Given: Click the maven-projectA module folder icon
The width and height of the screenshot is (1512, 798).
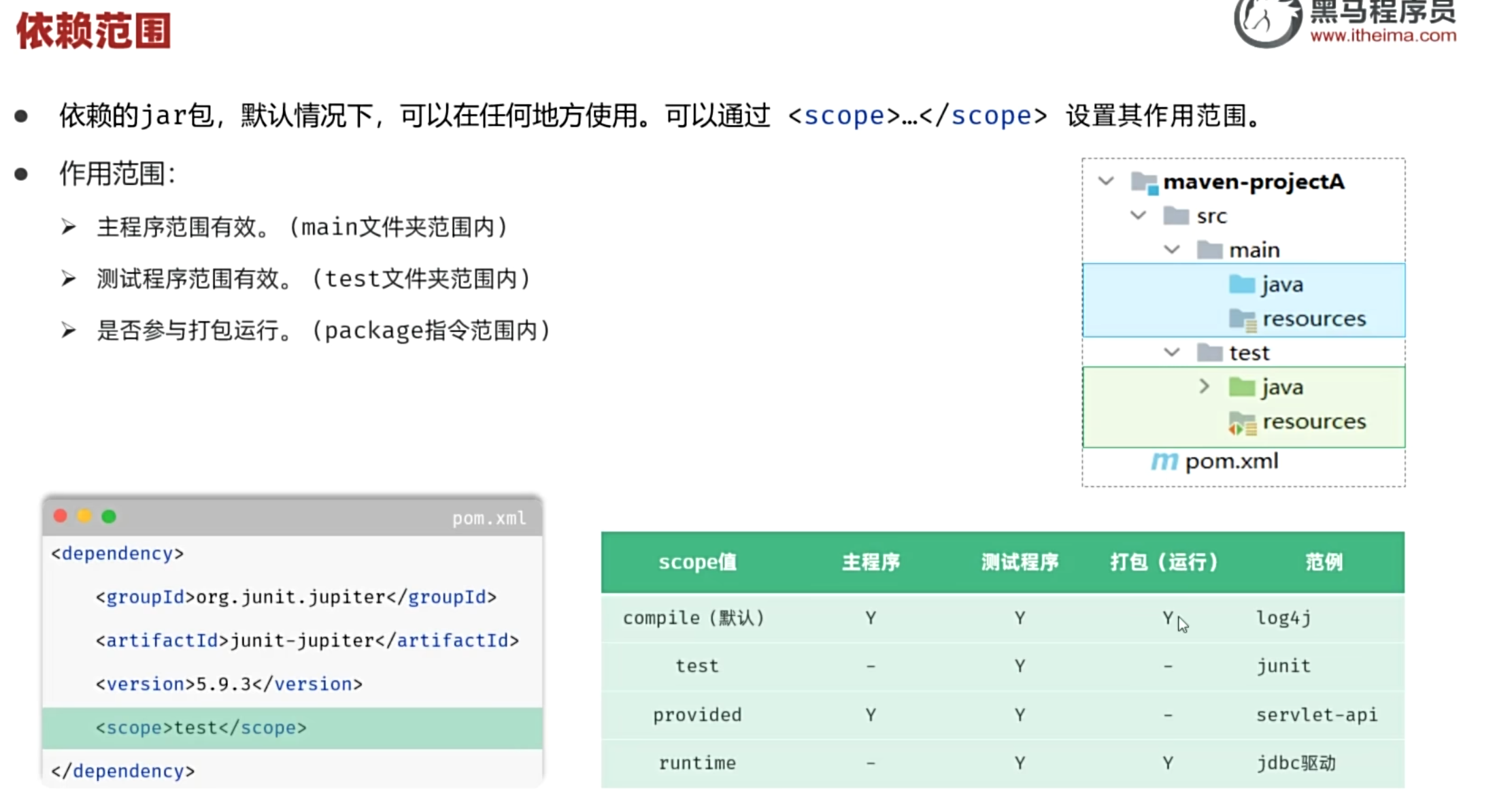Looking at the screenshot, I should tap(1143, 182).
